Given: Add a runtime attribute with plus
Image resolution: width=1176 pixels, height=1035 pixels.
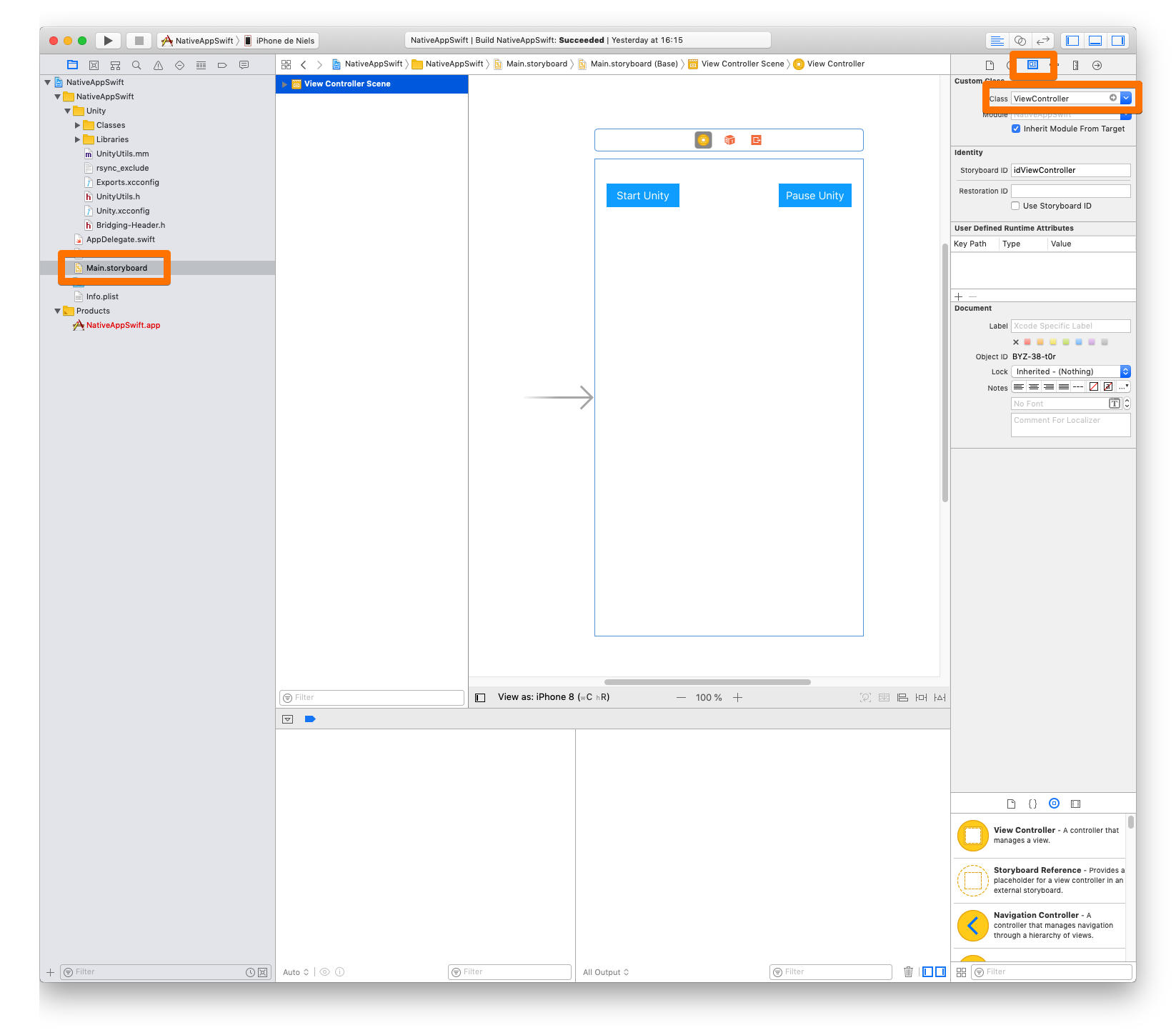Looking at the screenshot, I should point(959,296).
